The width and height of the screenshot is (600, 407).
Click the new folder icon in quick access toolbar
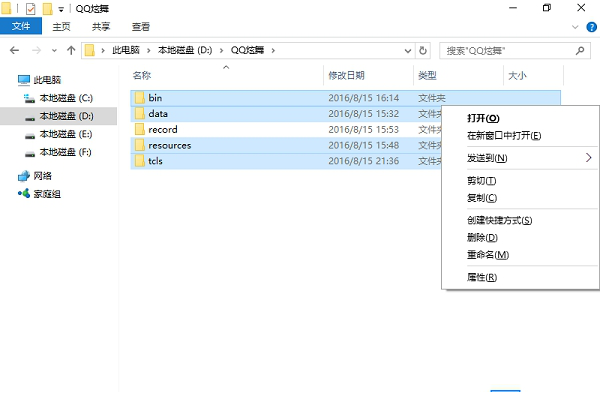47,8
